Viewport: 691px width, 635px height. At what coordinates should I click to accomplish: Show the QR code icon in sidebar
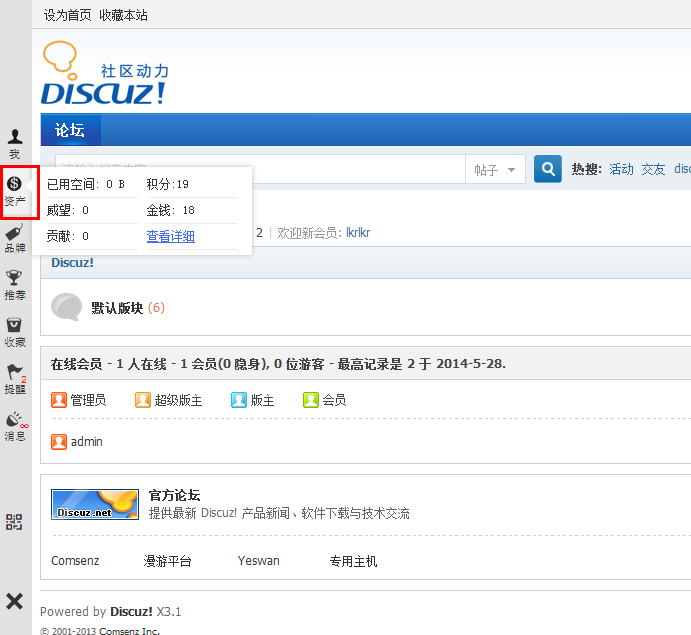[x=14, y=522]
